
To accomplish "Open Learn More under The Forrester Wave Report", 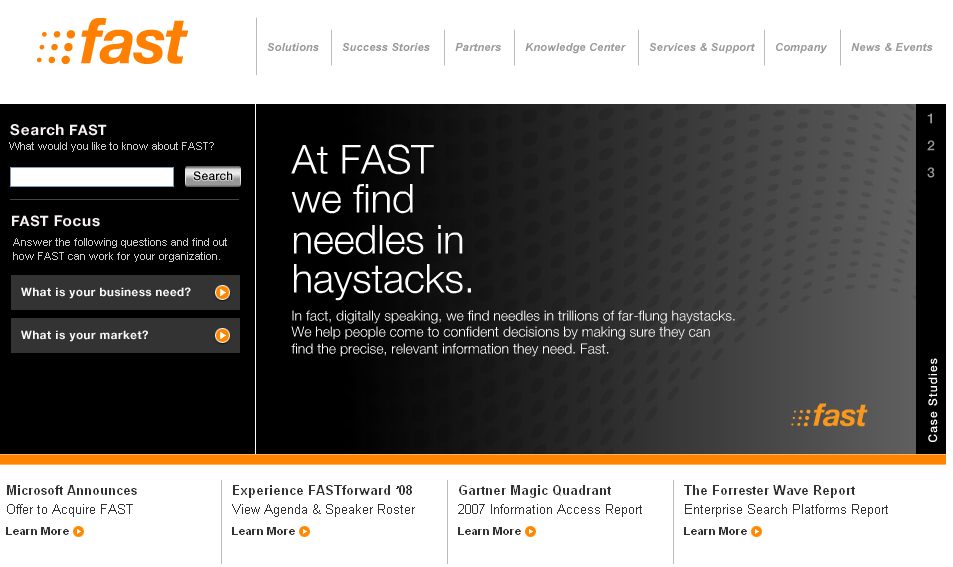I will tap(715, 531).
